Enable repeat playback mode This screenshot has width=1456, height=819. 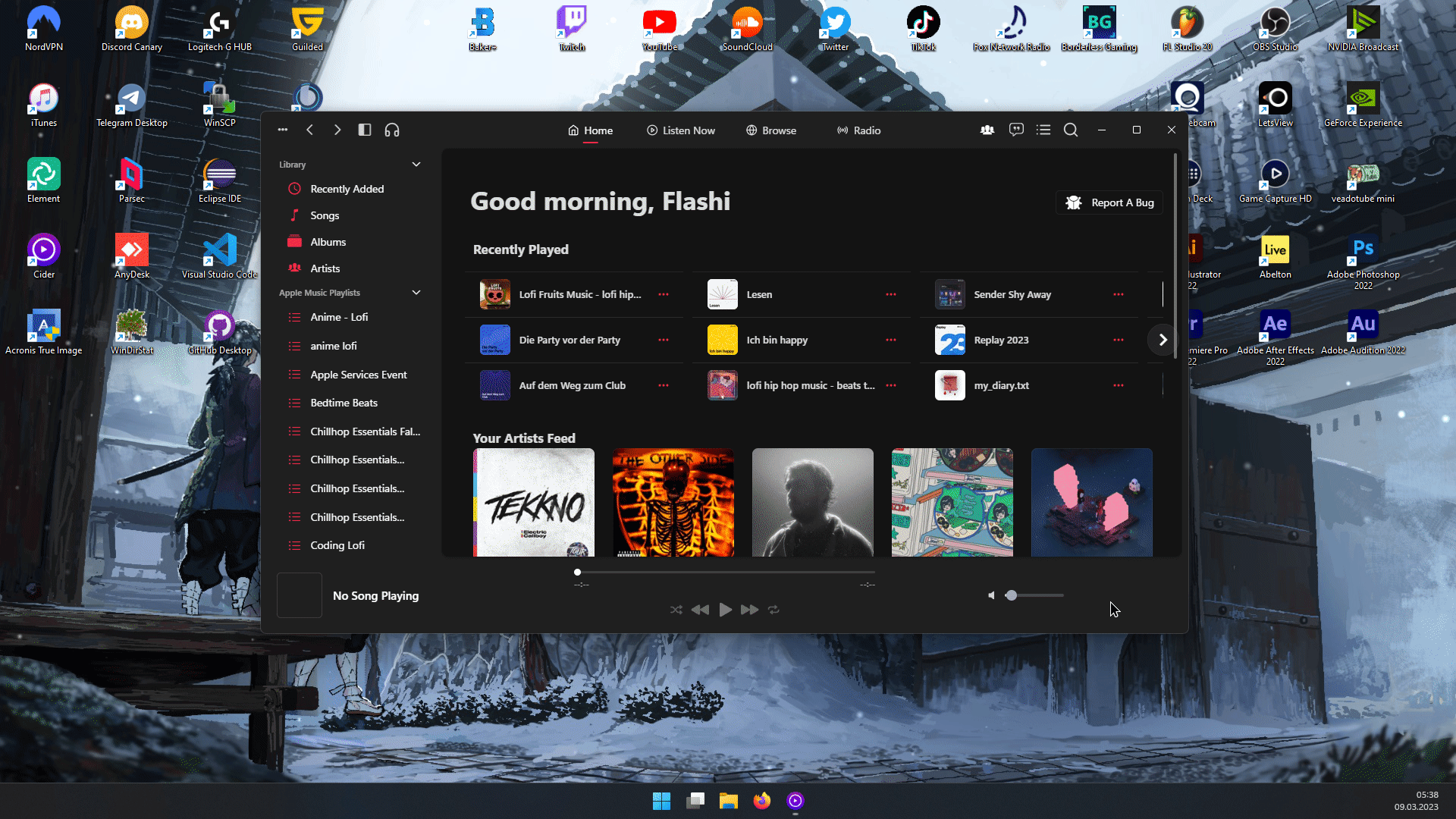pyautogui.click(x=773, y=609)
